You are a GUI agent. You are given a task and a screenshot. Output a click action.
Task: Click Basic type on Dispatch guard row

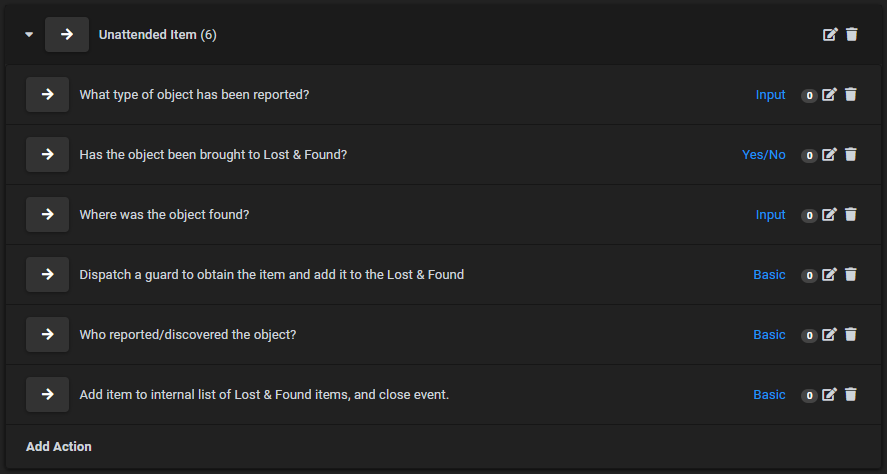tap(769, 275)
